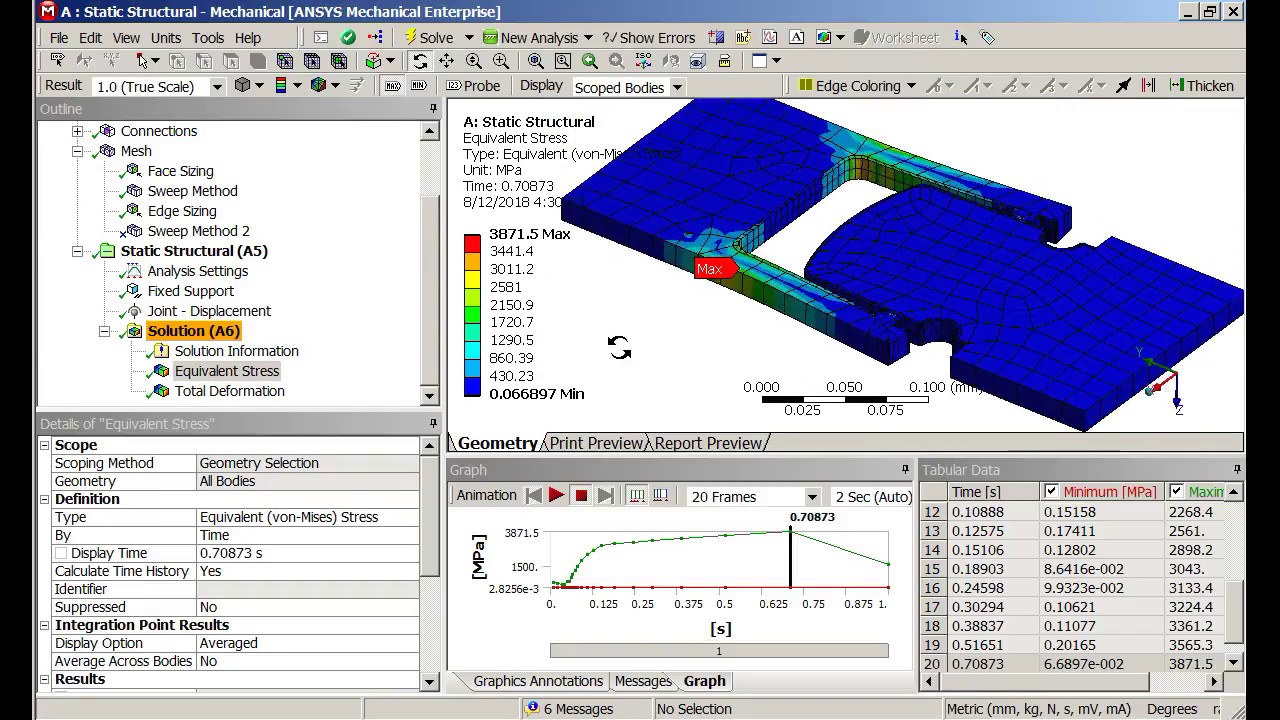Click the tags icon in top toolbar
The height and width of the screenshot is (720, 1280).
click(988, 37)
